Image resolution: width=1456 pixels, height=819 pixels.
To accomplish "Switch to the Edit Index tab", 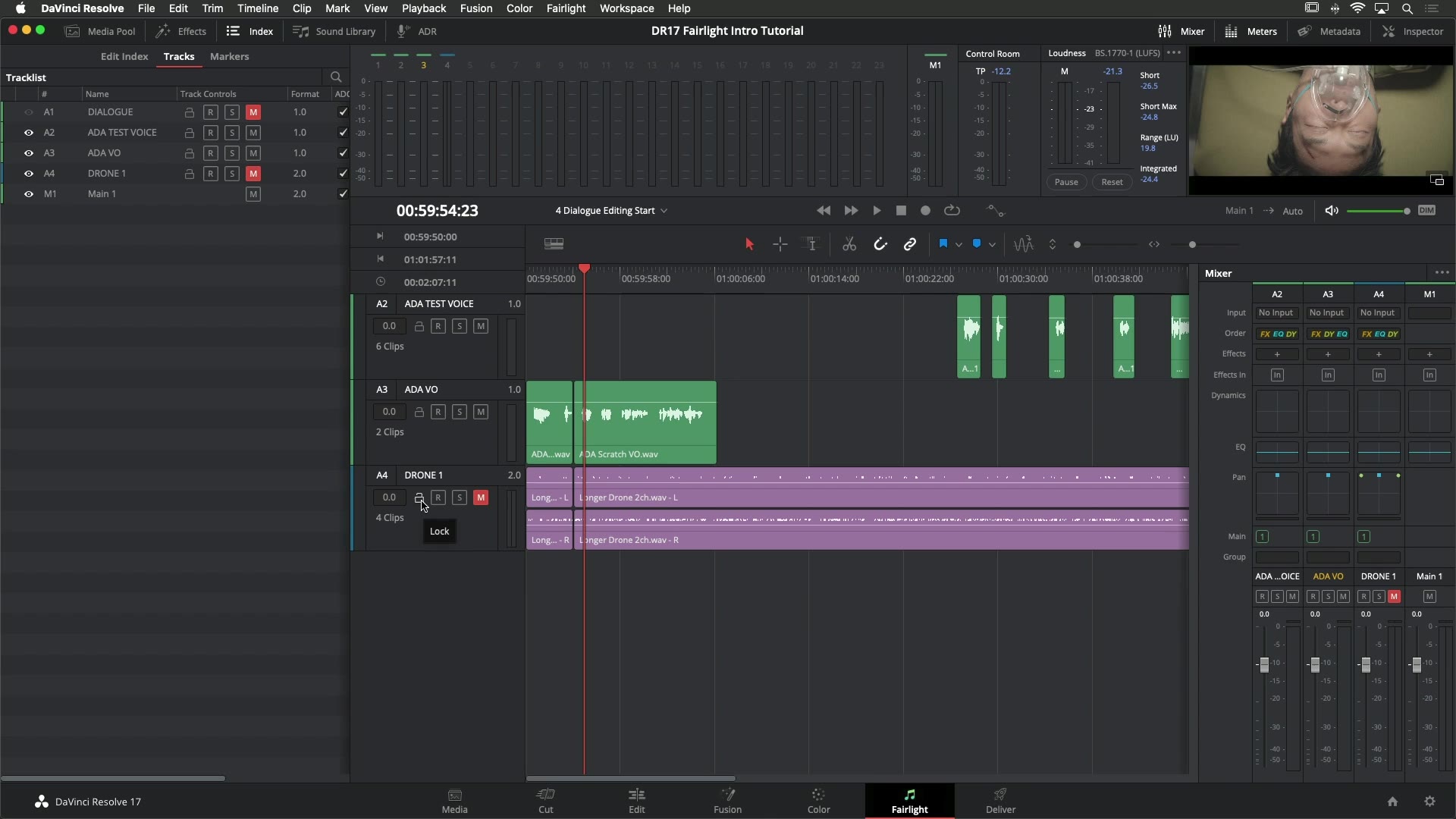I will click(x=124, y=57).
